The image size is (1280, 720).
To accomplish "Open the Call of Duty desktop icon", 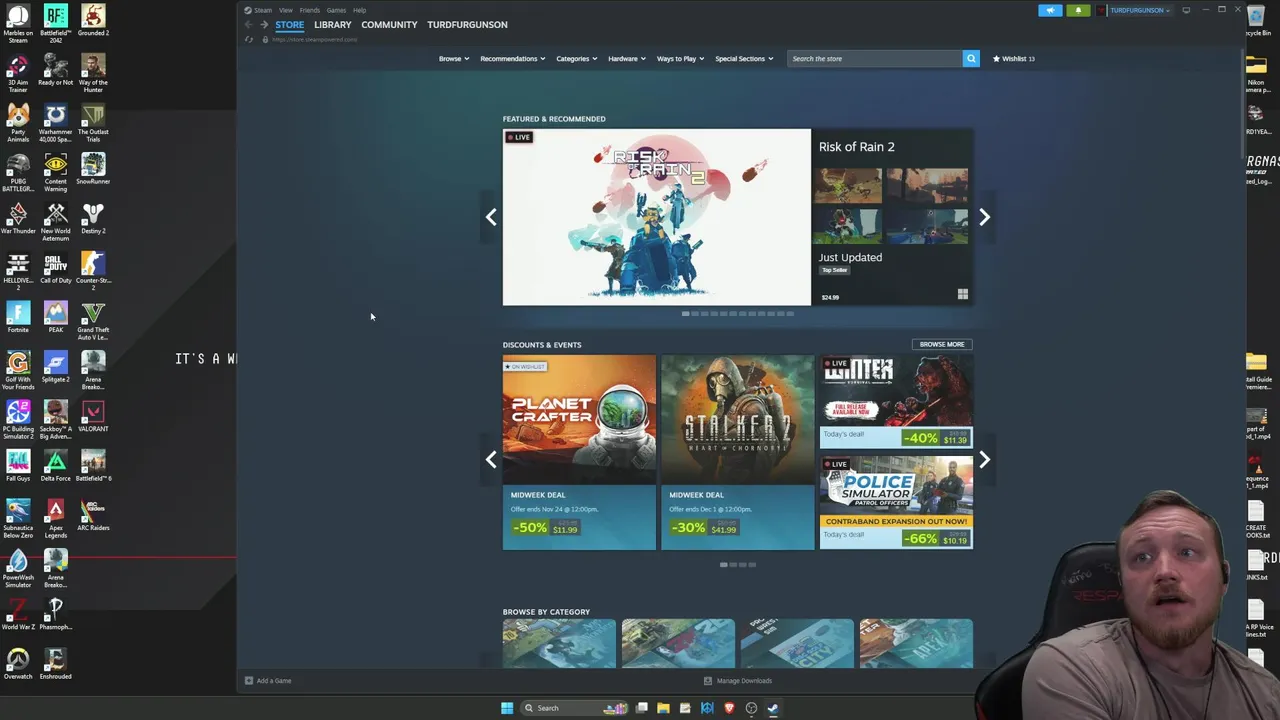I will coord(56,268).
